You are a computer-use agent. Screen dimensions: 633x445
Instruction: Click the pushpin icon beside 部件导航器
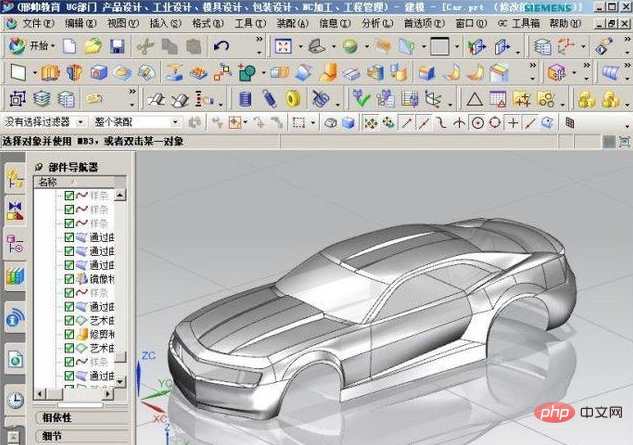pos(39,167)
